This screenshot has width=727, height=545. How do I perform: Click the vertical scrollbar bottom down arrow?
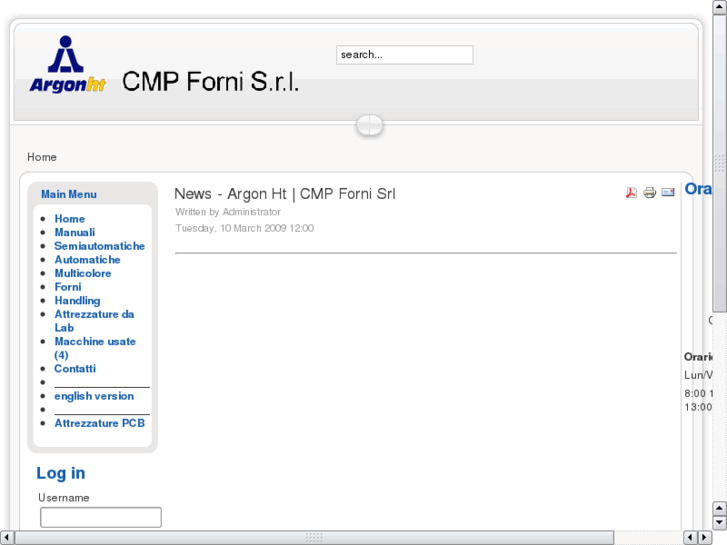720,523
